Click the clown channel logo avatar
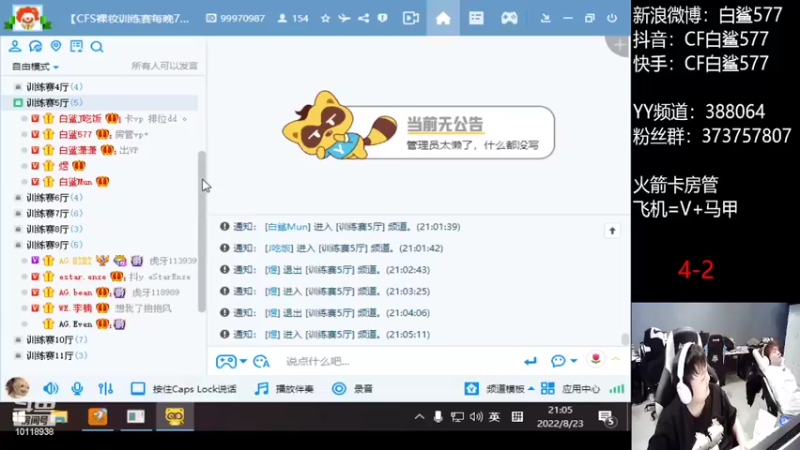The width and height of the screenshot is (800, 450). coord(27,17)
